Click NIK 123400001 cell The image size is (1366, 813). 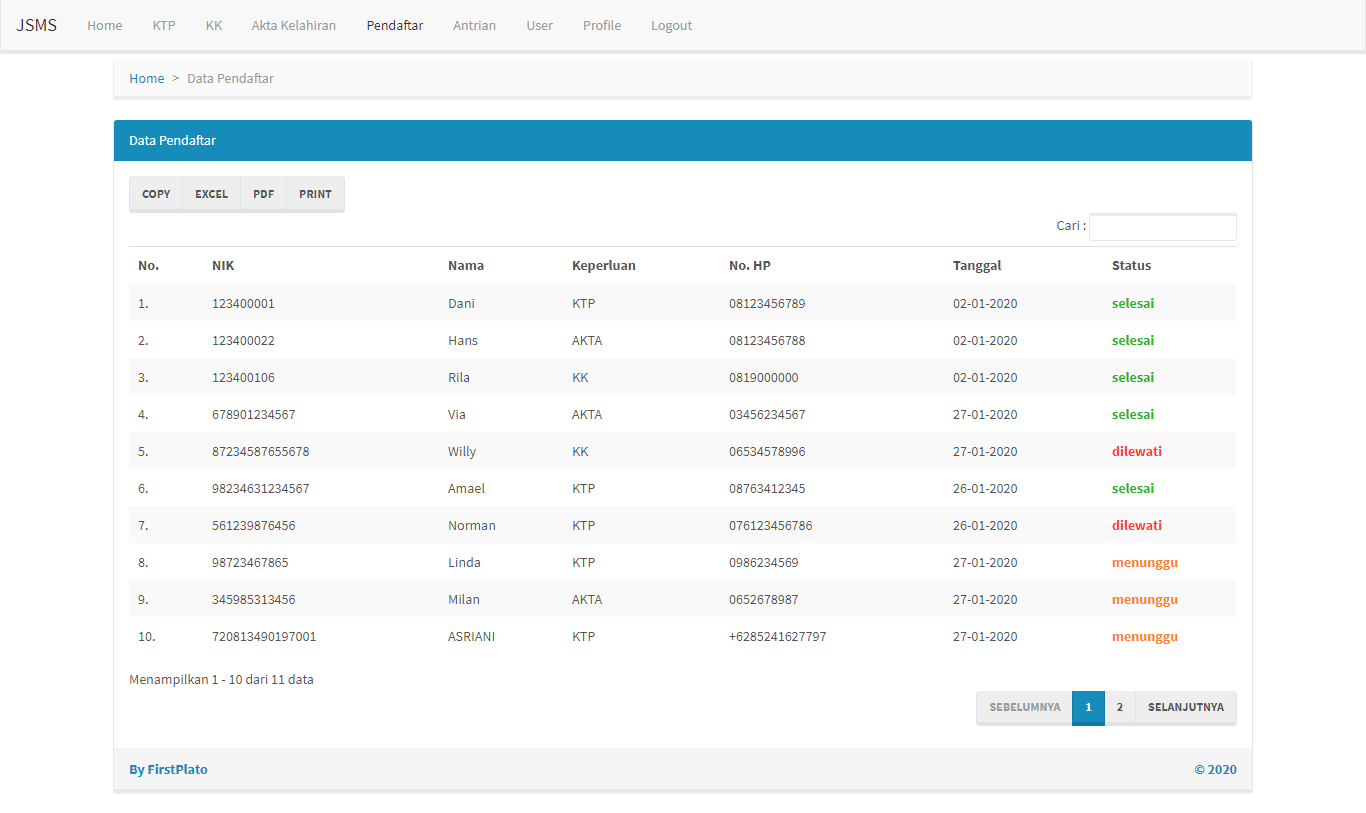pyautogui.click(x=243, y=303)
